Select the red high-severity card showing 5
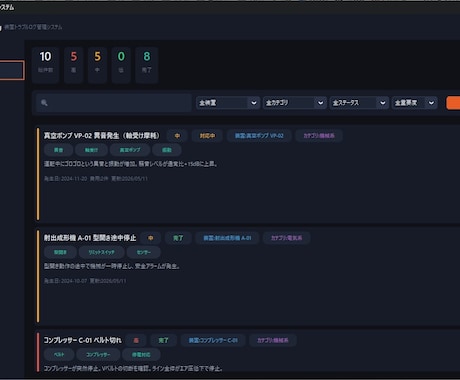Screen dimensions: 460x380 click(74, 65)
